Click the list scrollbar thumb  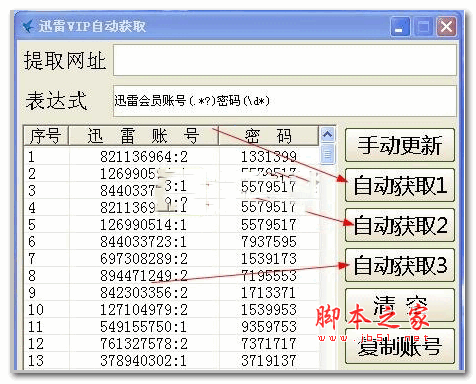327,154
